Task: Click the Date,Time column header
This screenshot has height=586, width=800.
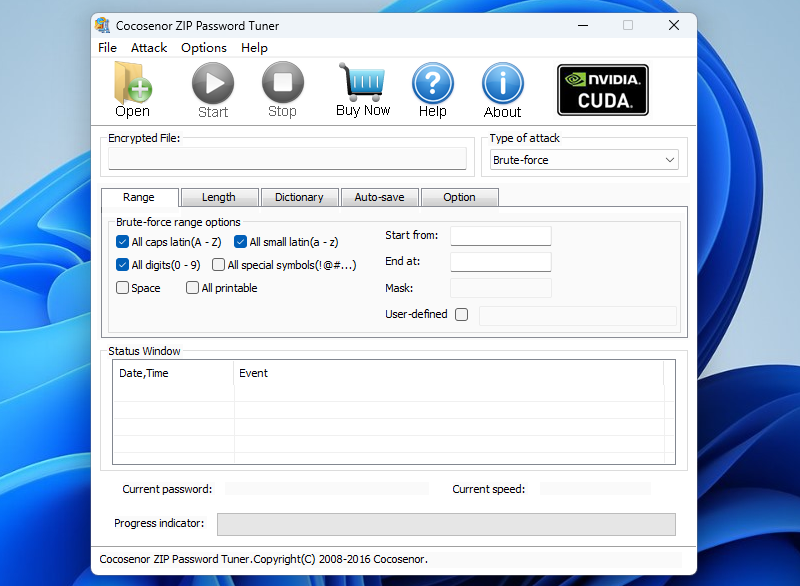Action: tap(173, 373)
